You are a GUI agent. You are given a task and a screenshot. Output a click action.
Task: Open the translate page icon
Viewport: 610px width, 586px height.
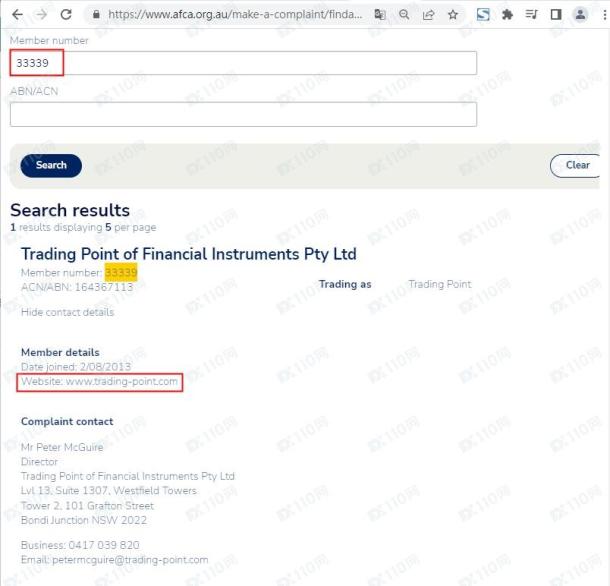pos(380,15)
